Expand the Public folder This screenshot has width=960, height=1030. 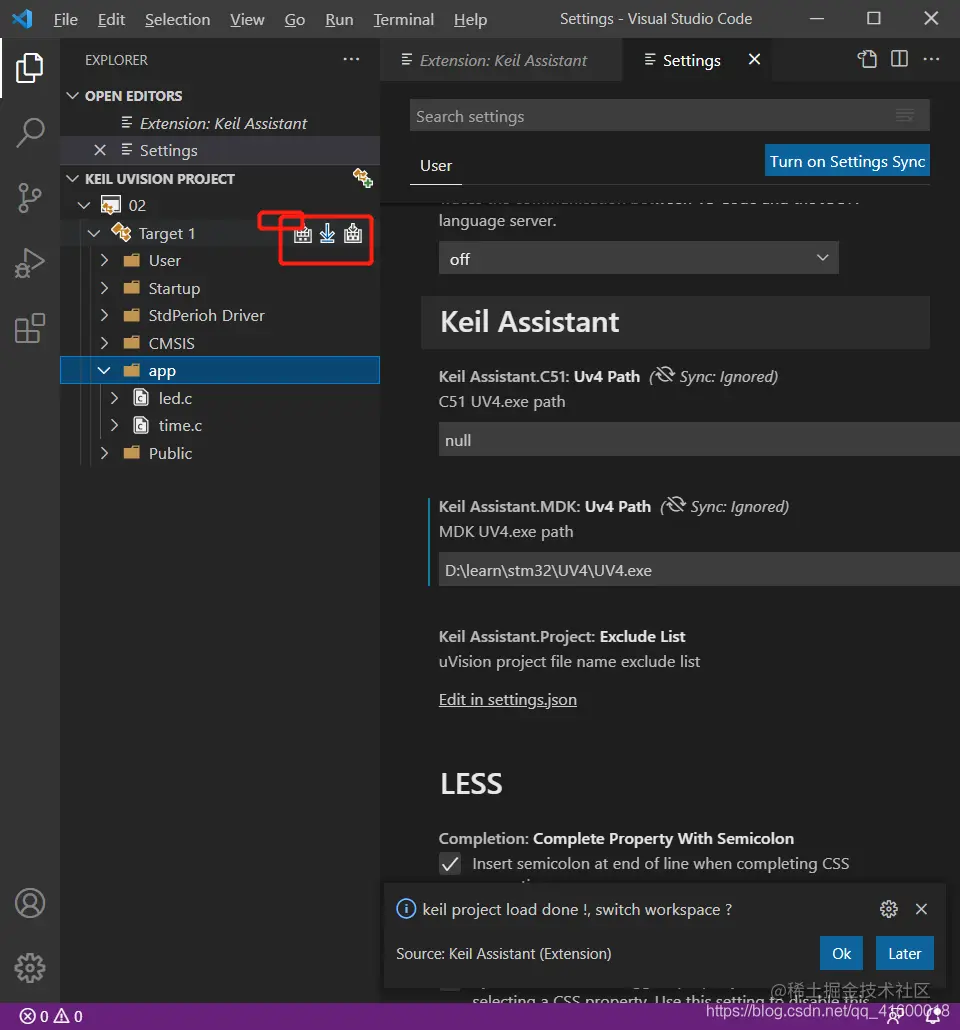point(104,453)
